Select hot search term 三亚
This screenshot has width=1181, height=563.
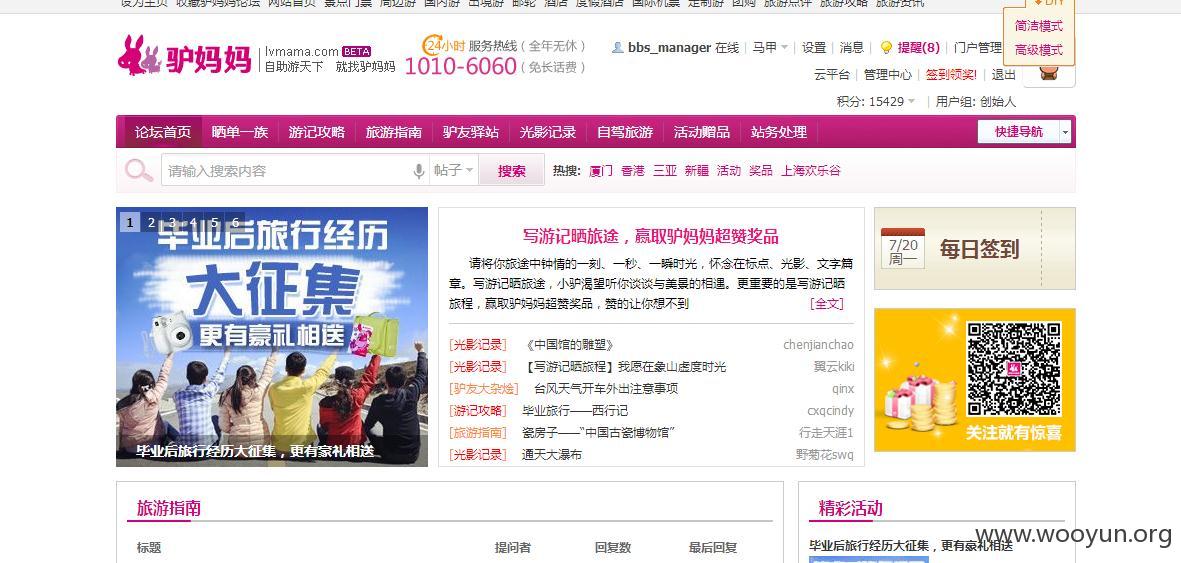(x=665, y=170)
